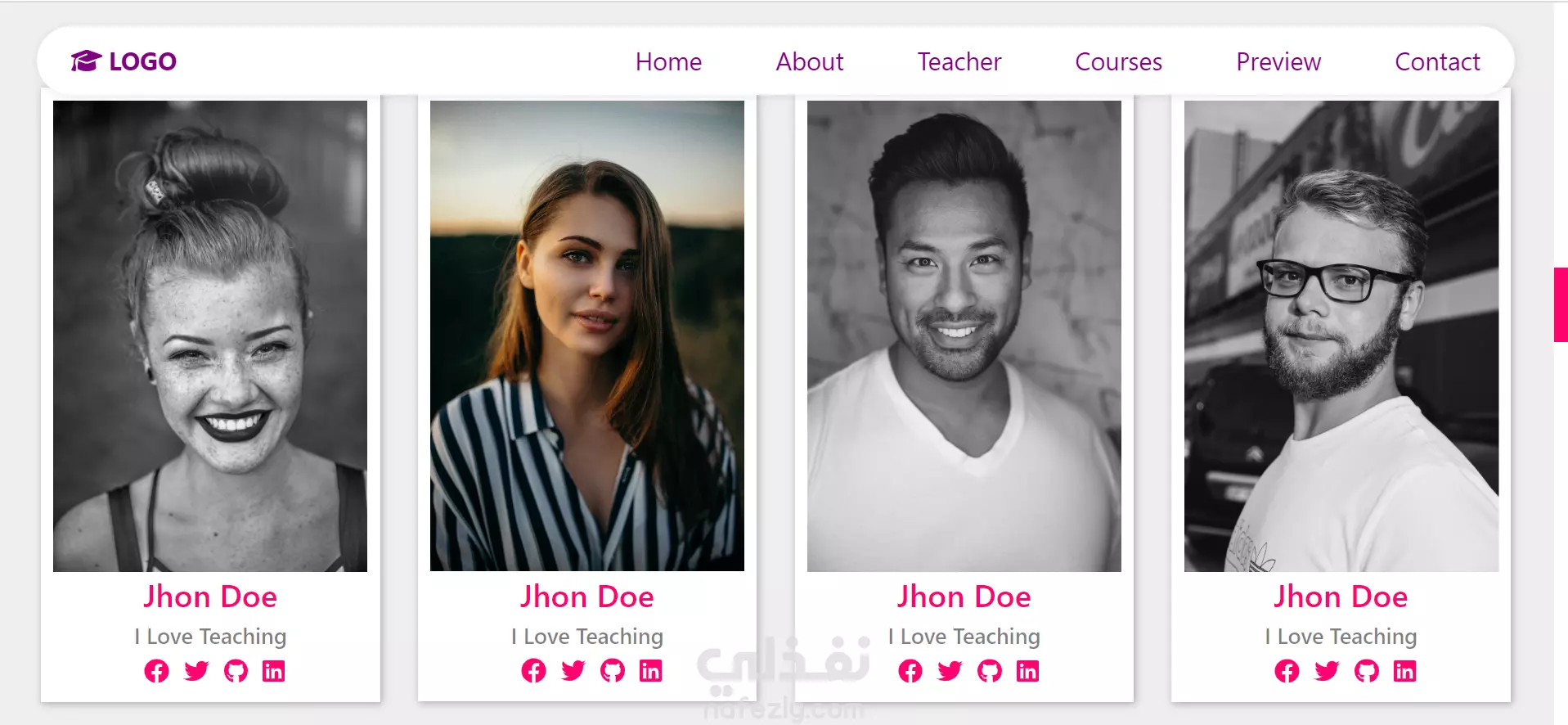1568x725 pixels.
Task: Open first teacher's LinkedIn icon
Action: pyautogui.click(x=274, y=671)
